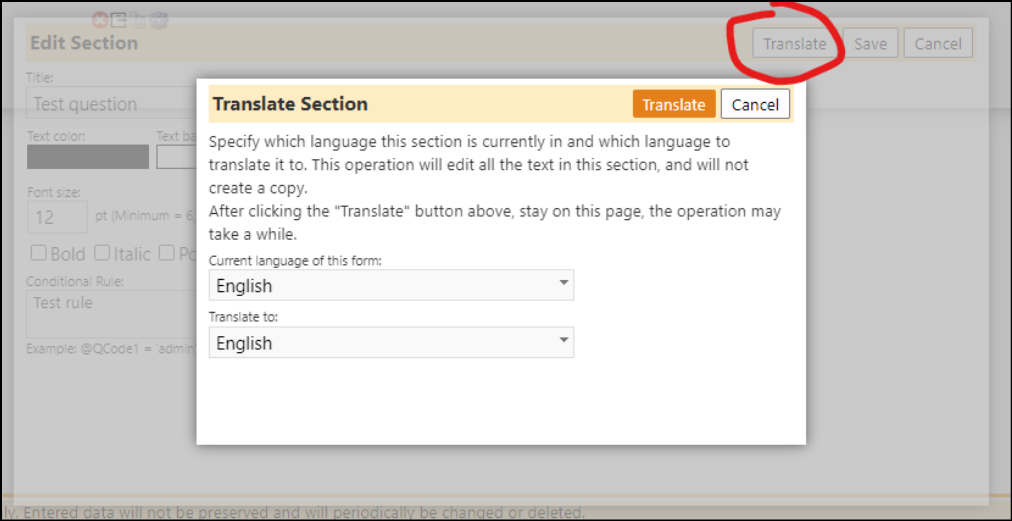1012x521 pixels.
Task: Open the Text background color swatch
Action: coord(176,157)
